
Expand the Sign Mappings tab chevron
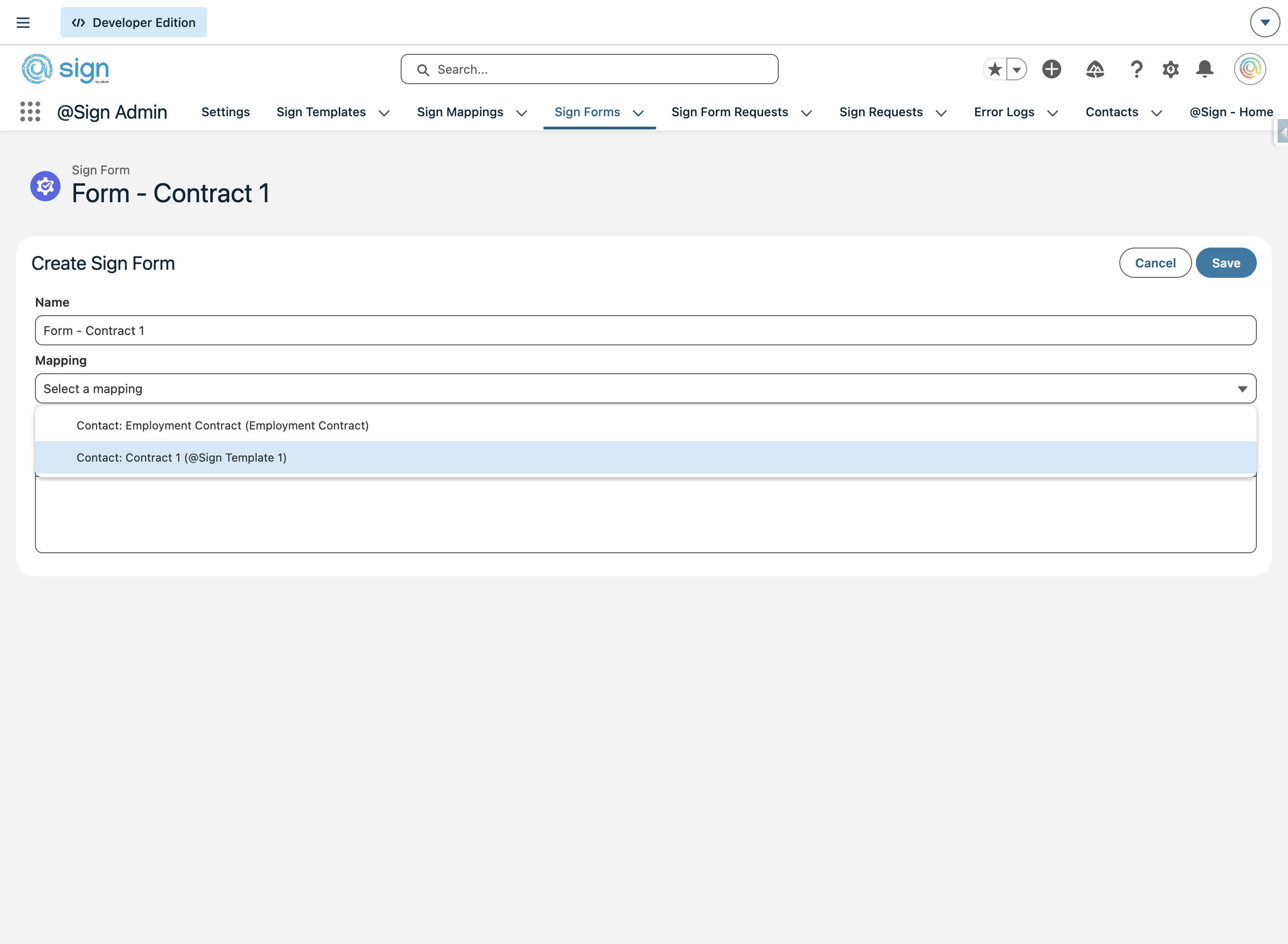coord(521,113)
